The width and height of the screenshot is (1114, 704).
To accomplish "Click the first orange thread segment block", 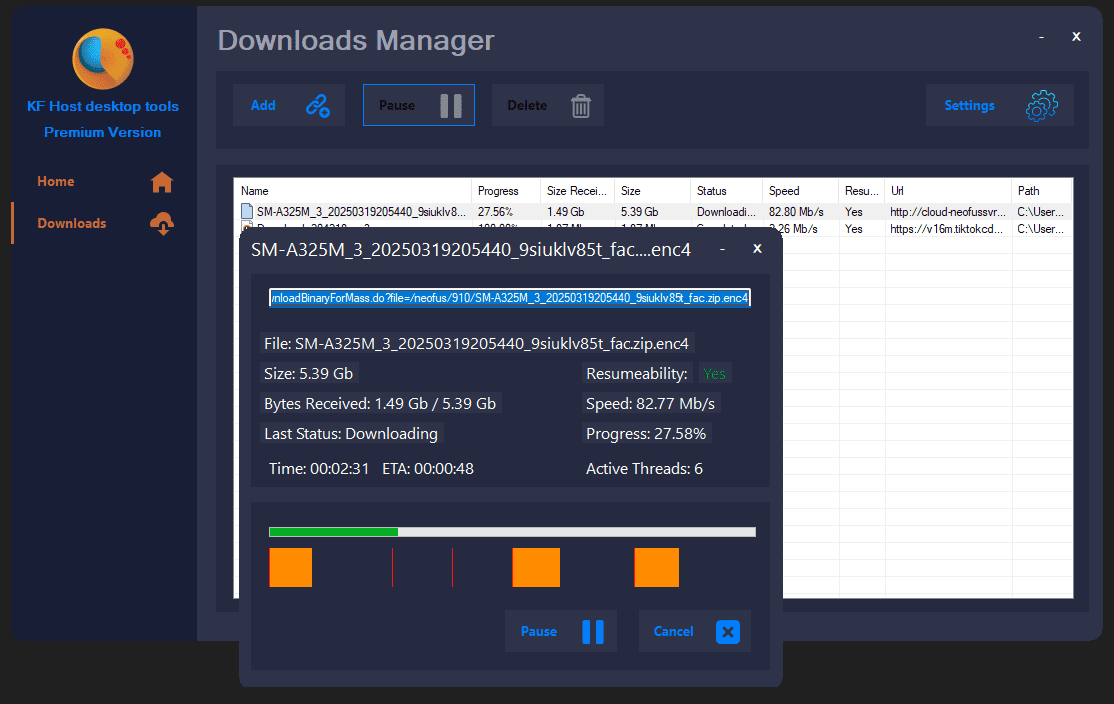I will click(x=291, y=567).
